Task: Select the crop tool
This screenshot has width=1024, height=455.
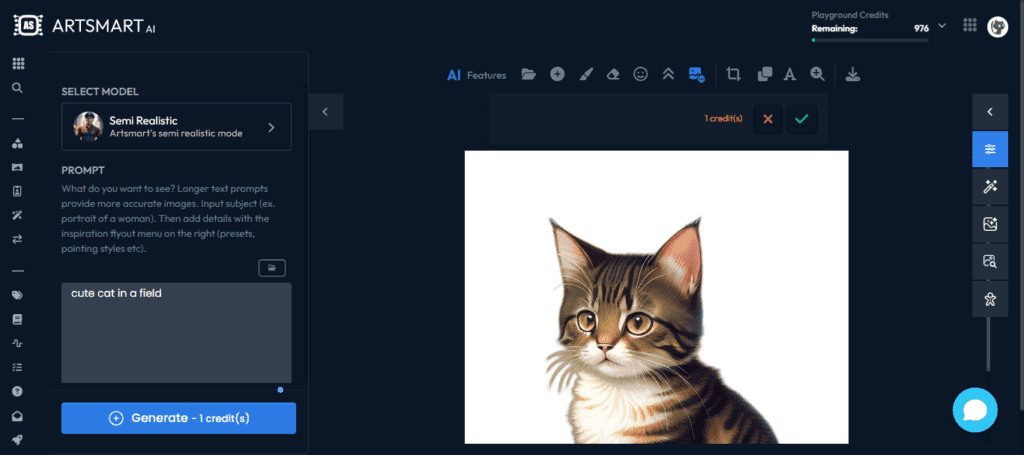Action: (x=733, y=74)
